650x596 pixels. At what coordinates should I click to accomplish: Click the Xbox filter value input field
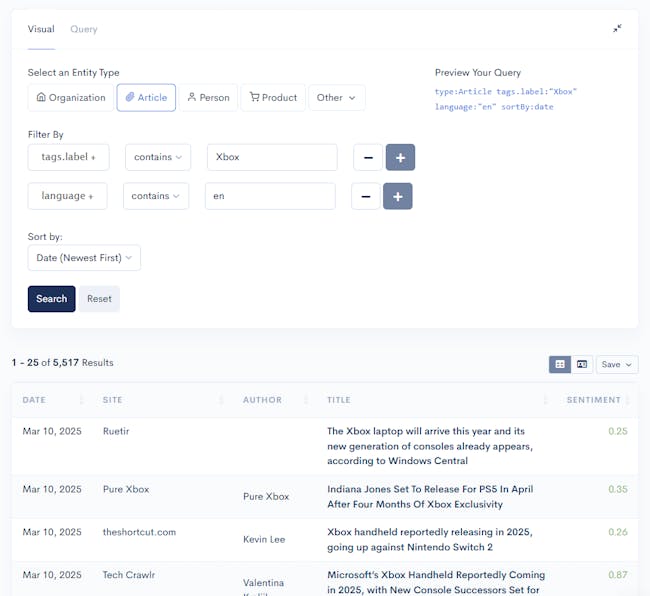coord(272,157)
